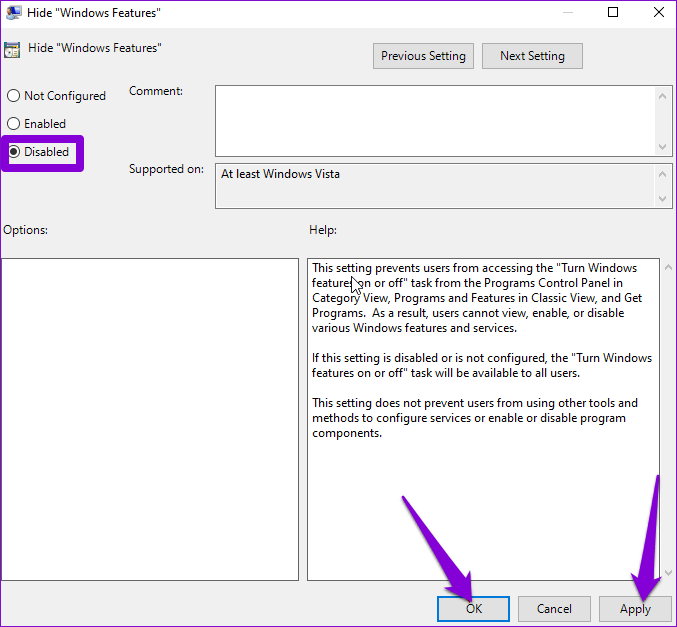Click the 'This setting does not prevent' paragraph
Viewport: 677px width, 627px height.
pos(475,418)
